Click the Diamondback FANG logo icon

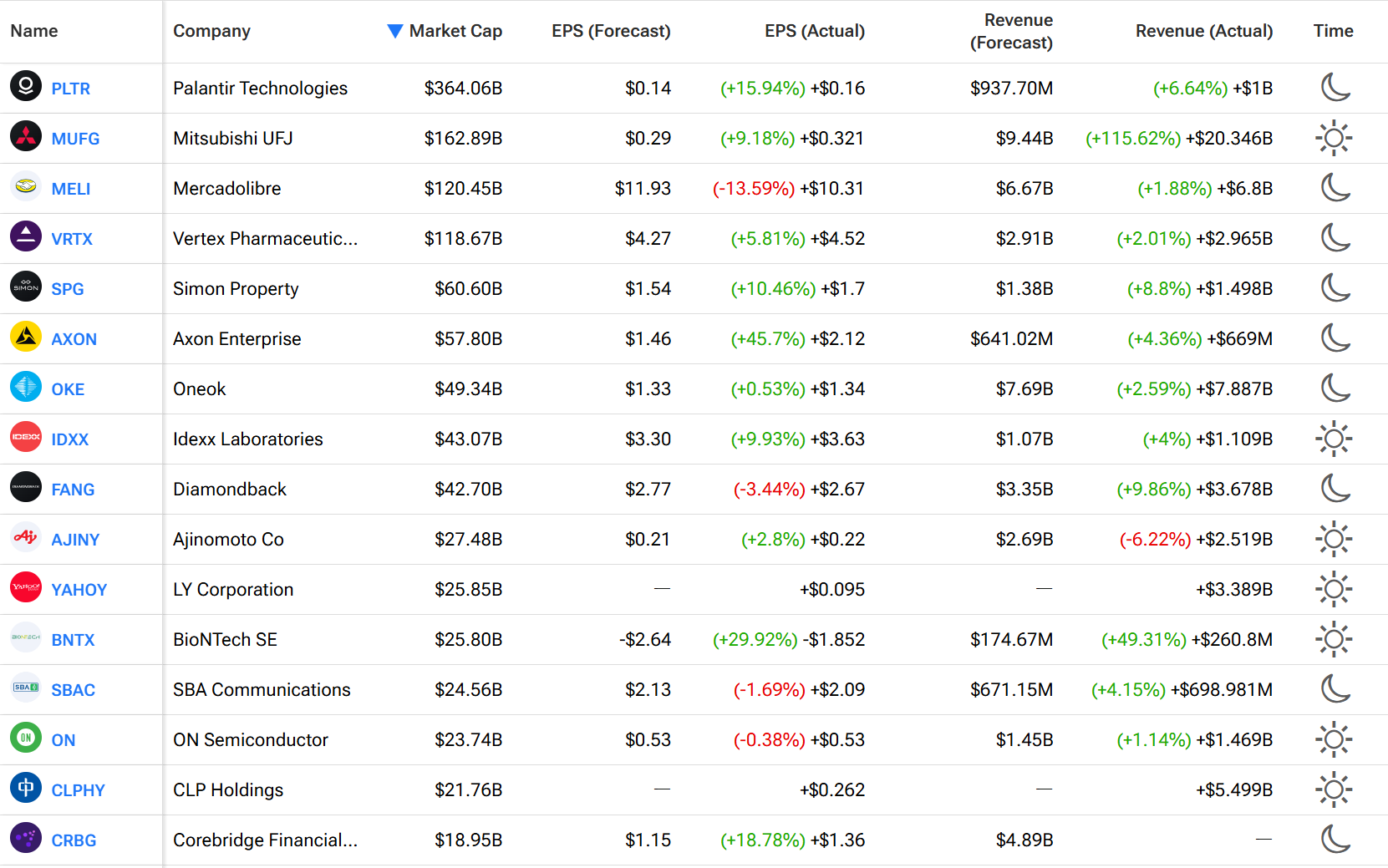tap(26, 487)
